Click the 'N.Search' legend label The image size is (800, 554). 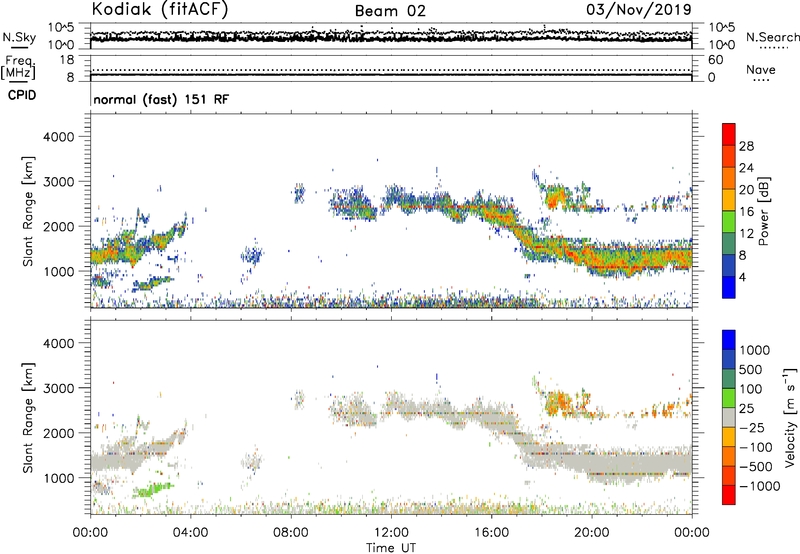[x=772, y=37]
